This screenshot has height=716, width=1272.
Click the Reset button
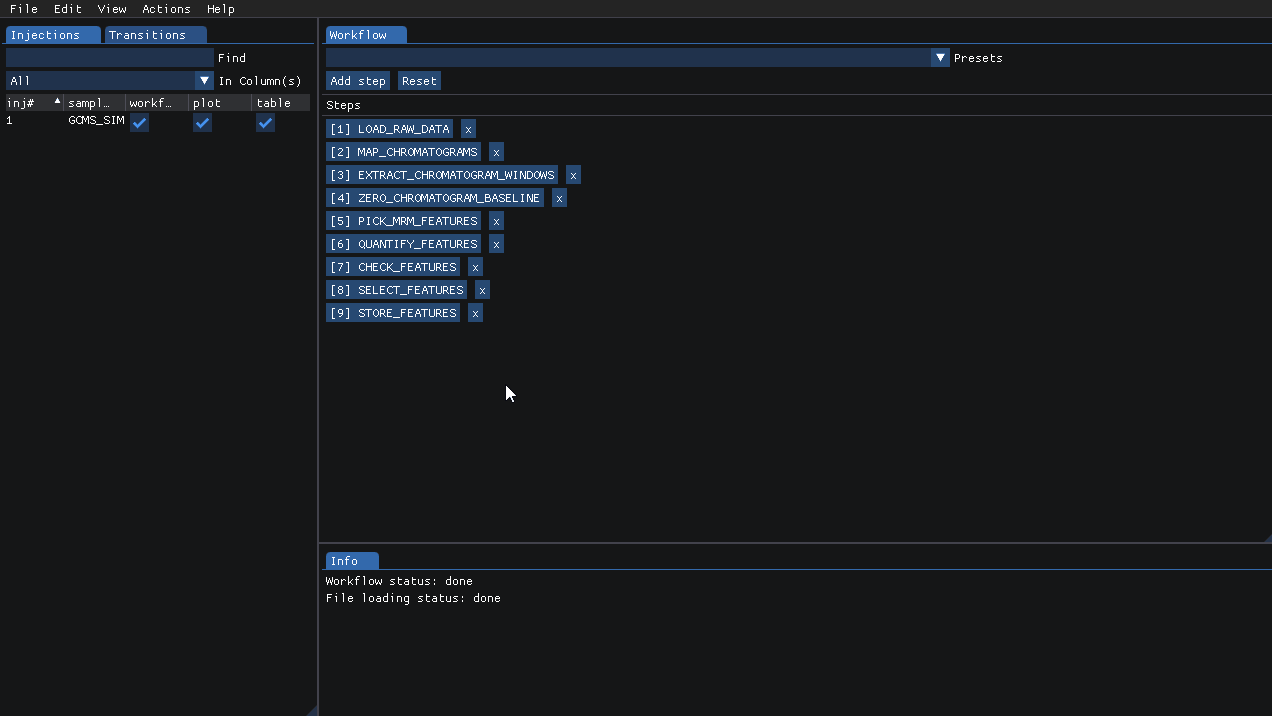(419, 81)
